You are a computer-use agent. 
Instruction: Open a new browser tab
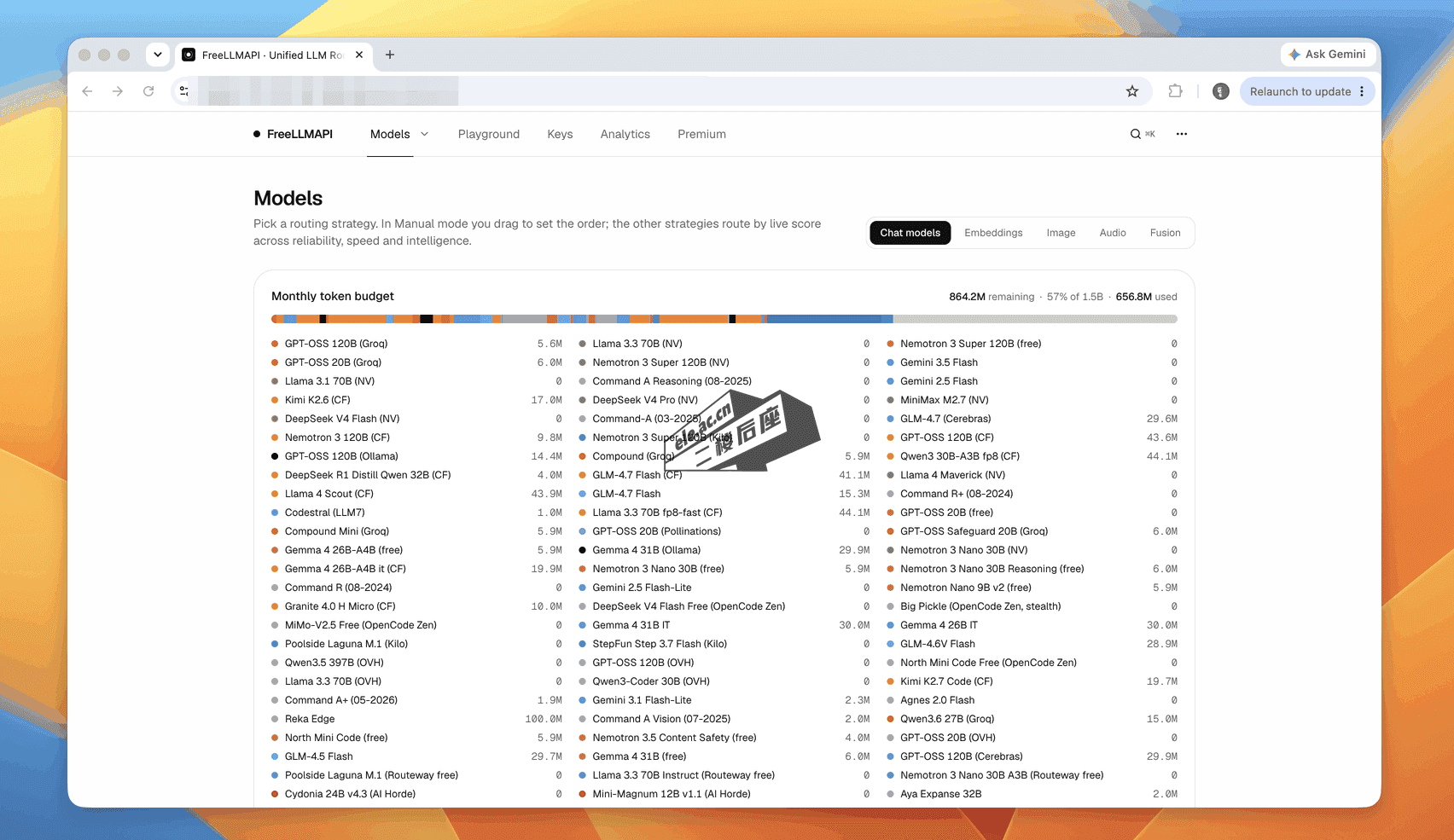390,55
